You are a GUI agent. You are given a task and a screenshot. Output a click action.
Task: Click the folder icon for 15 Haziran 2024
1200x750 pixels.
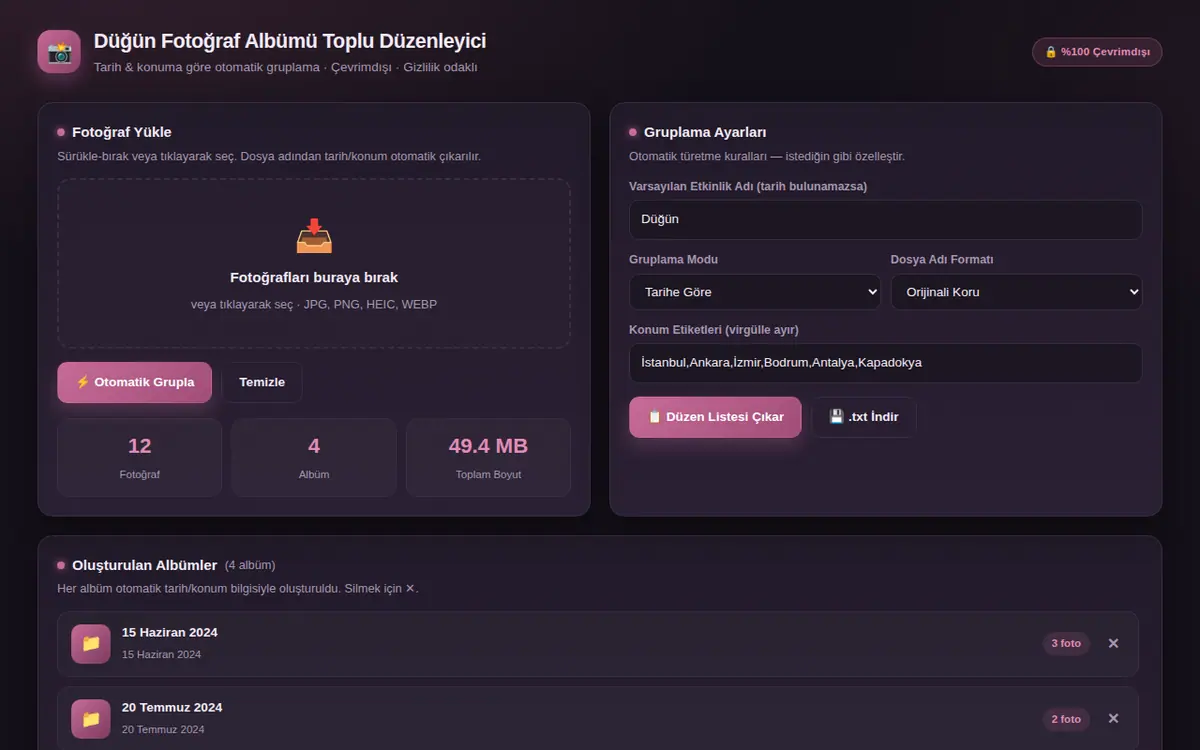point(91,643)
